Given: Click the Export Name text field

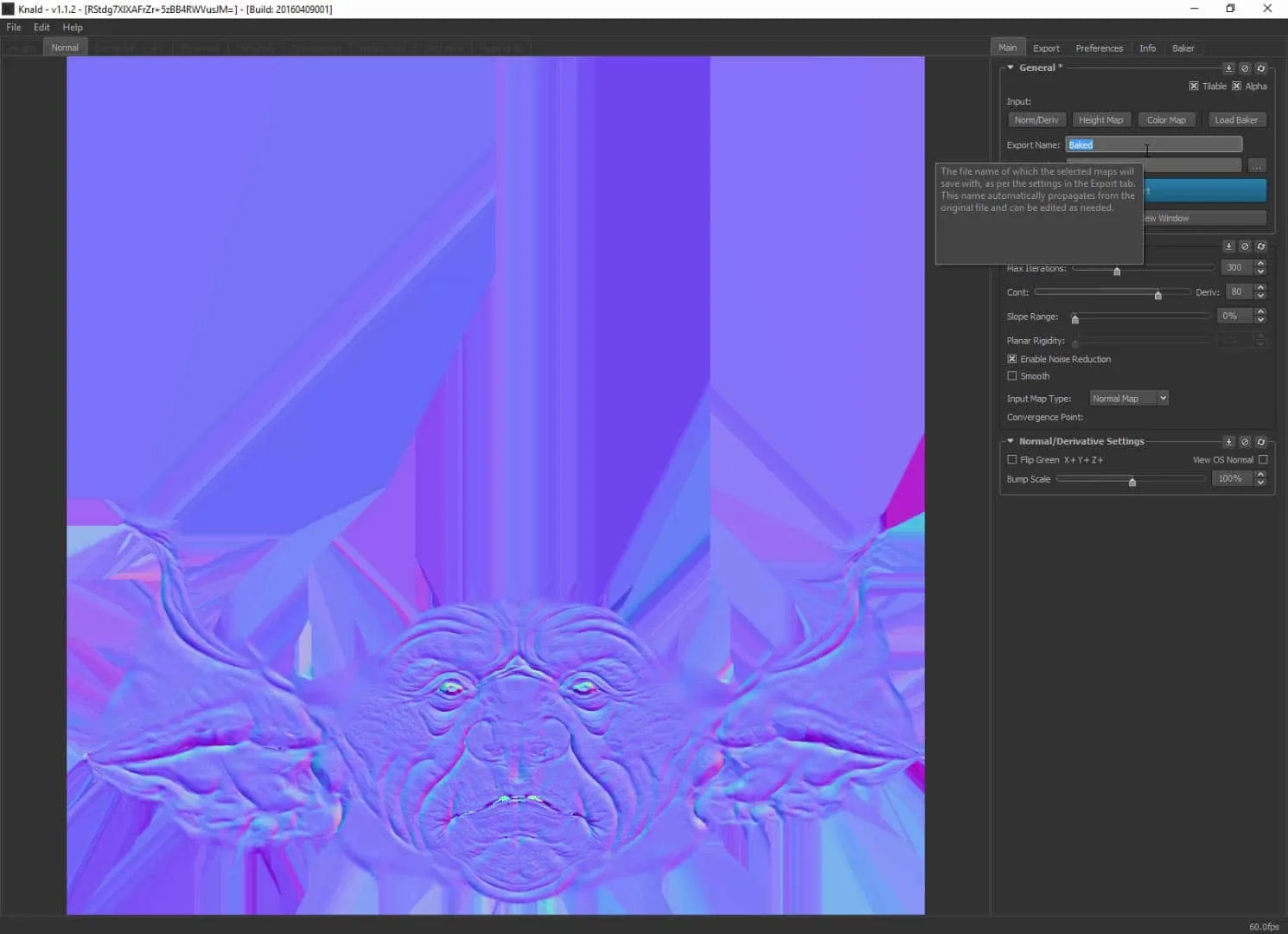Looking at the screenshot, I should point(1154,144).
